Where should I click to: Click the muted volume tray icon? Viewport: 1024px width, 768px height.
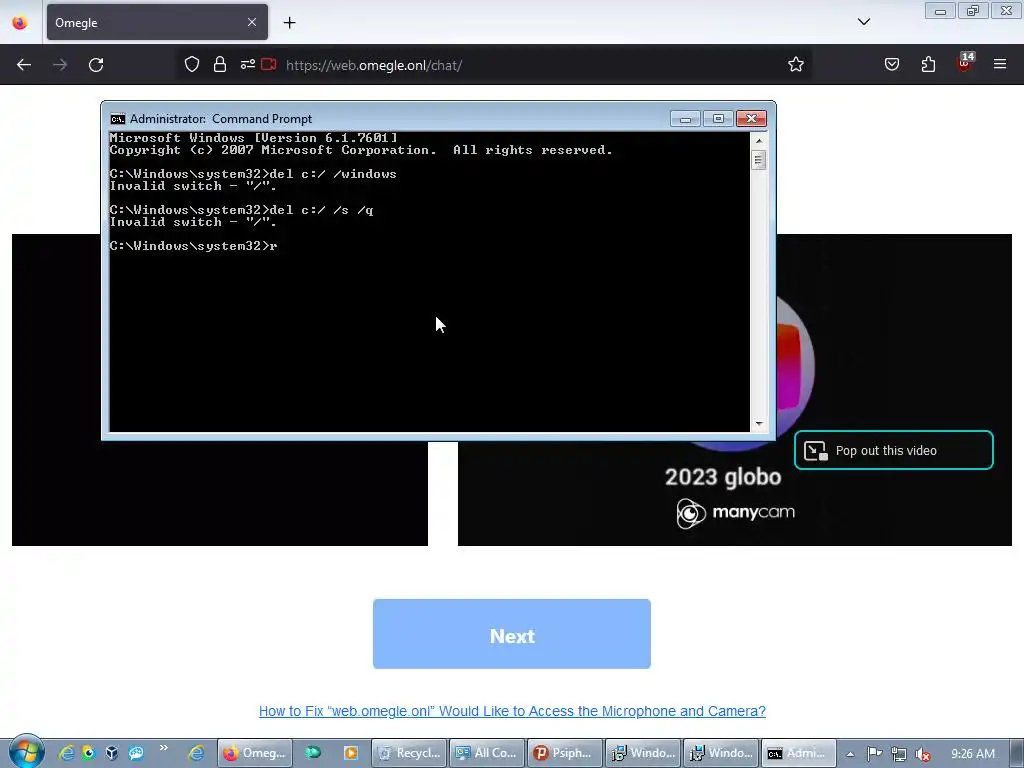923,754
